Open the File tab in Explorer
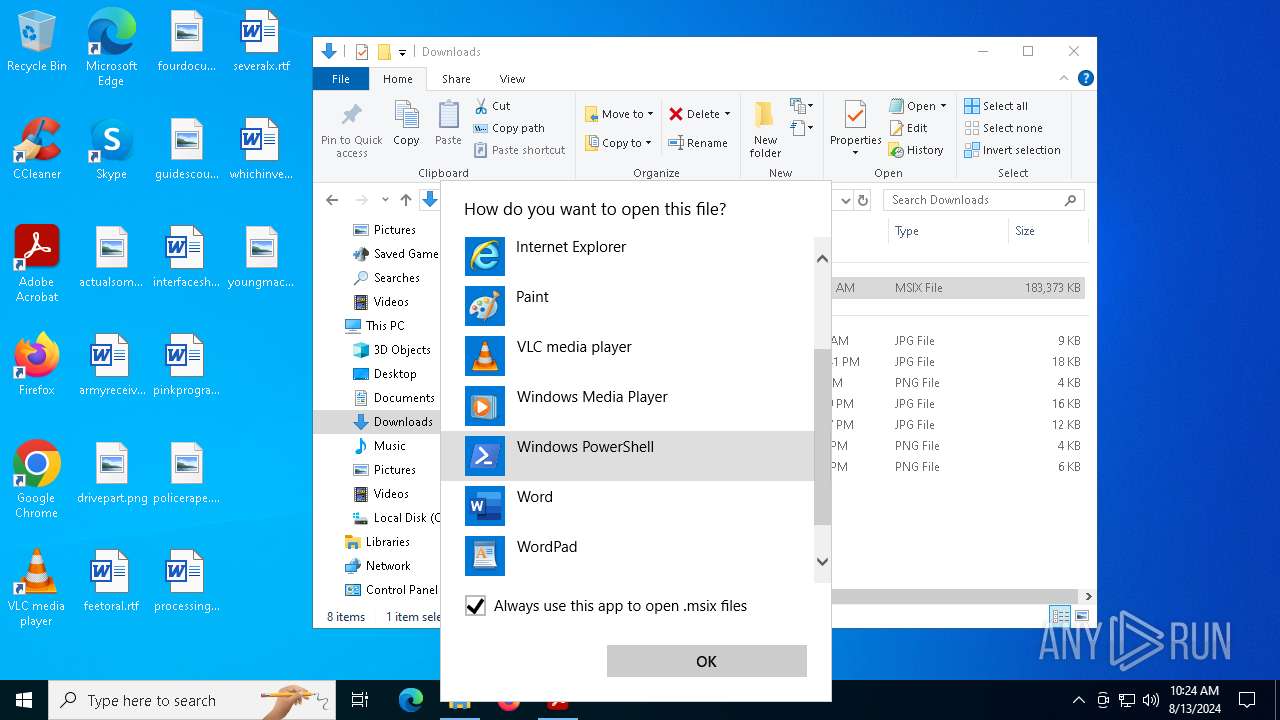Screen dimensions: 1280x720 pos(341,79)
